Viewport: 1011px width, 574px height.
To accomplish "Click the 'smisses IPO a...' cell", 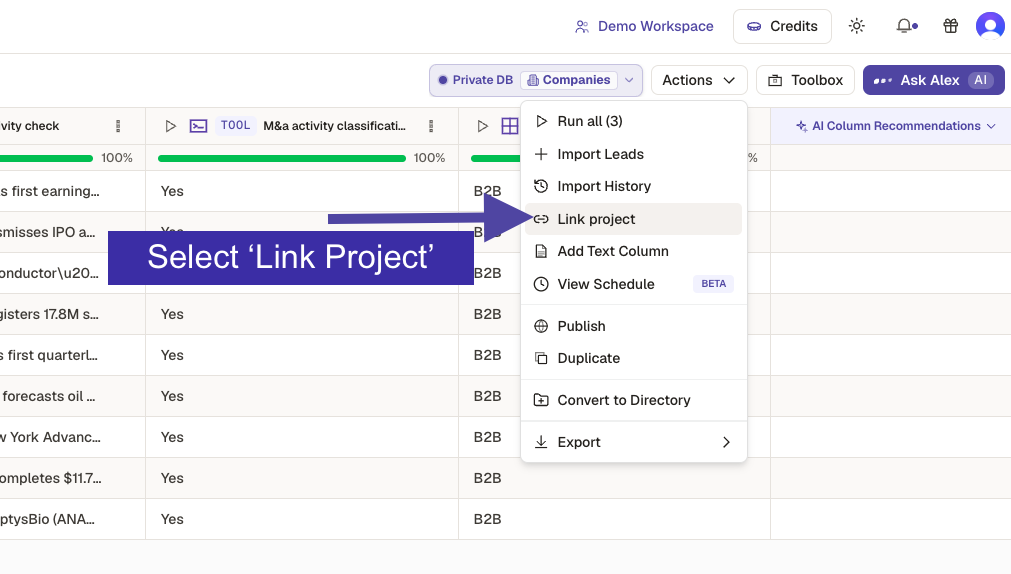I will point(72,232).
